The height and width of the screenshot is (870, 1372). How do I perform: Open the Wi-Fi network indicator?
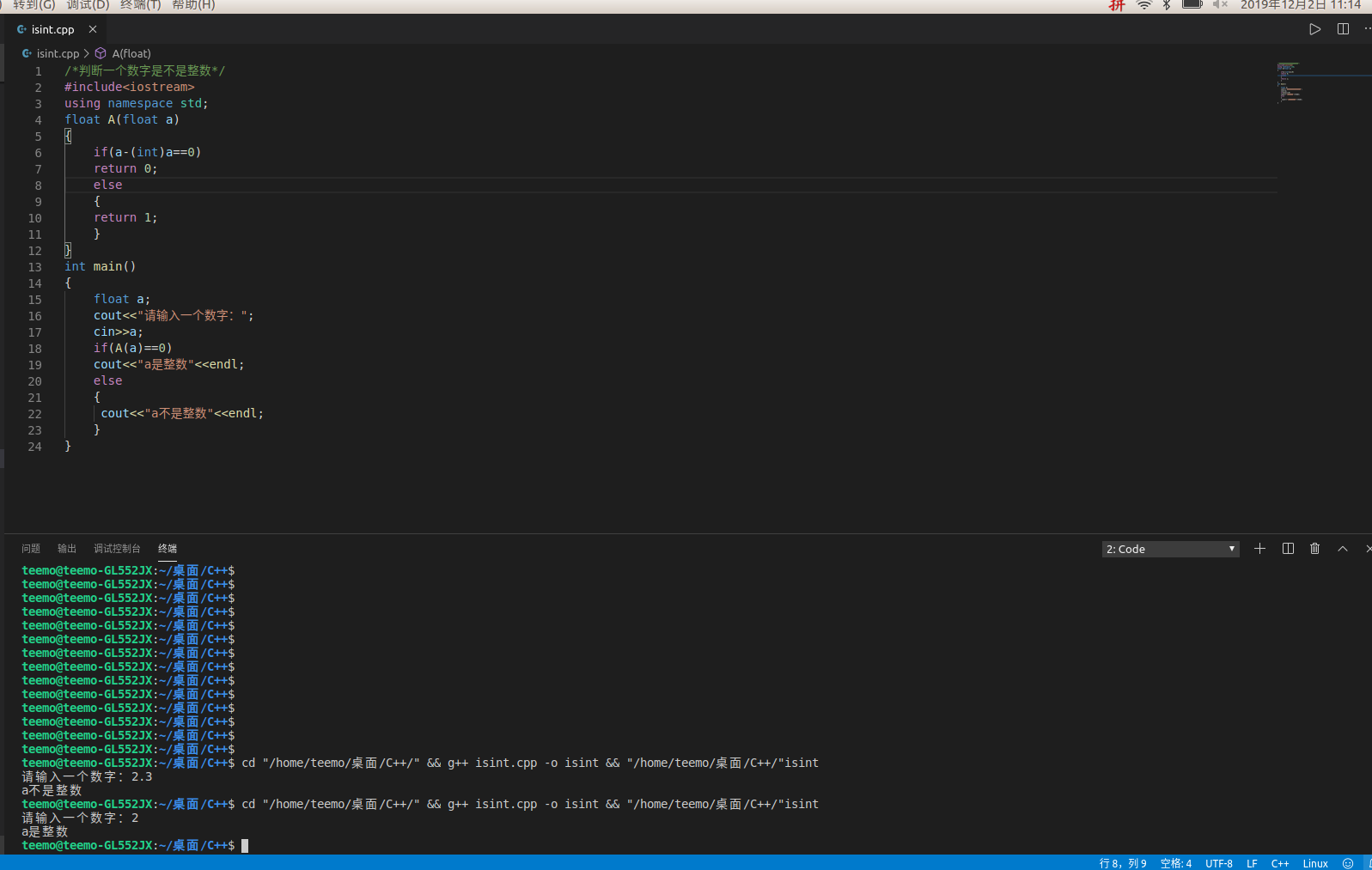click(x=1144, y=5)
